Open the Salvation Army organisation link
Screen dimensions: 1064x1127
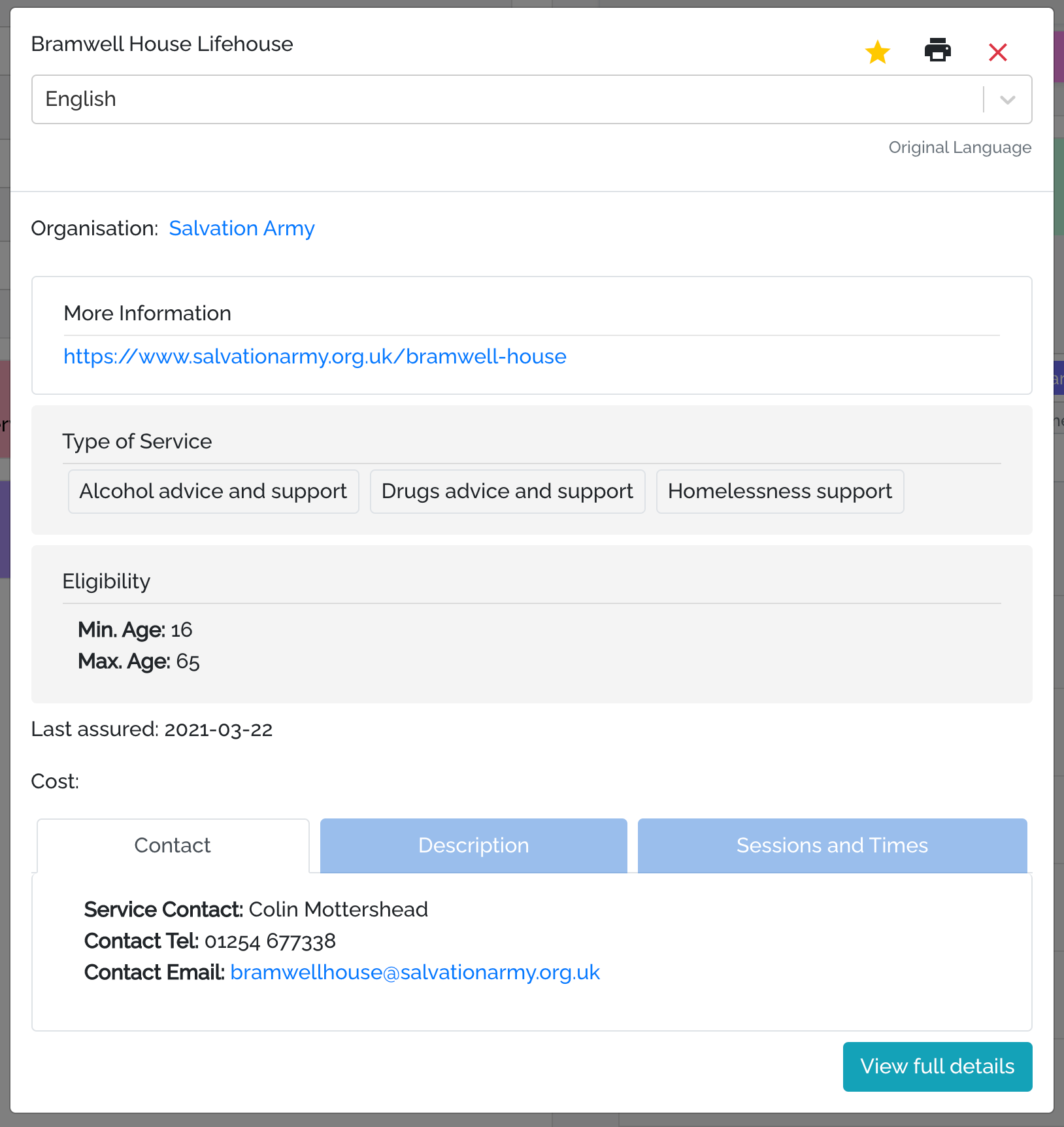tap(242, 228)
